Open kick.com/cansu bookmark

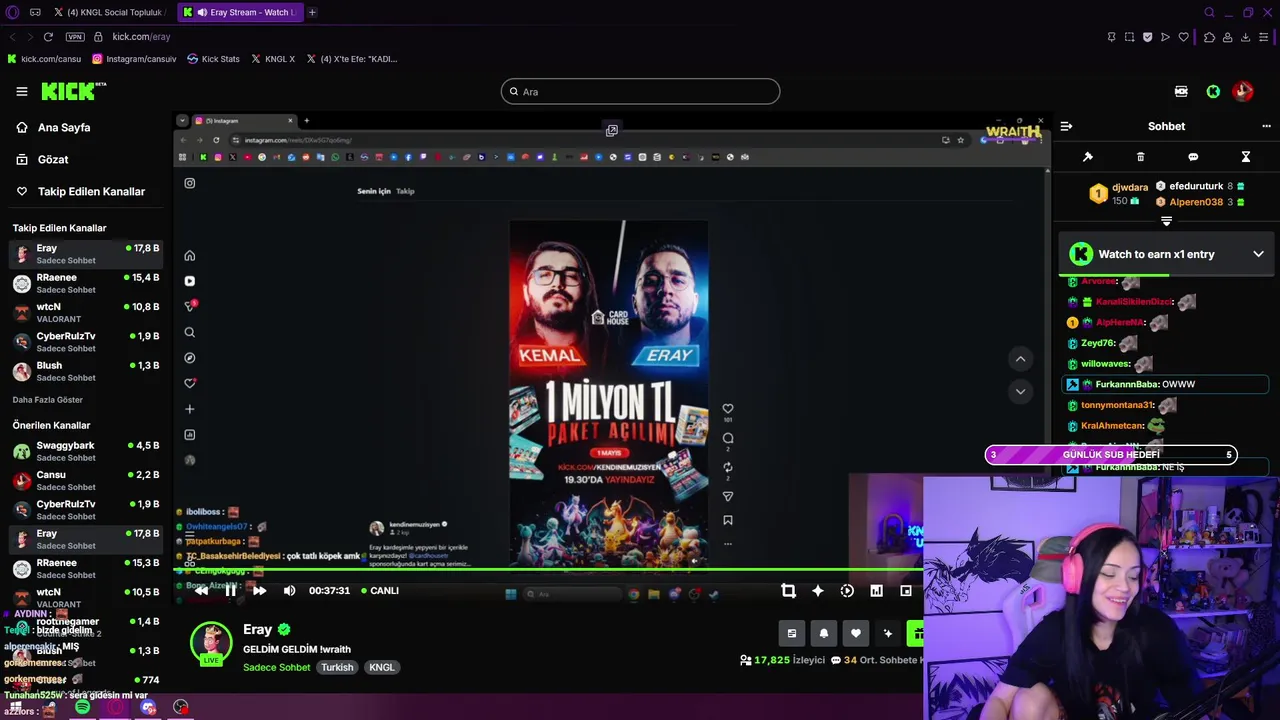click(x=44, y=59)
